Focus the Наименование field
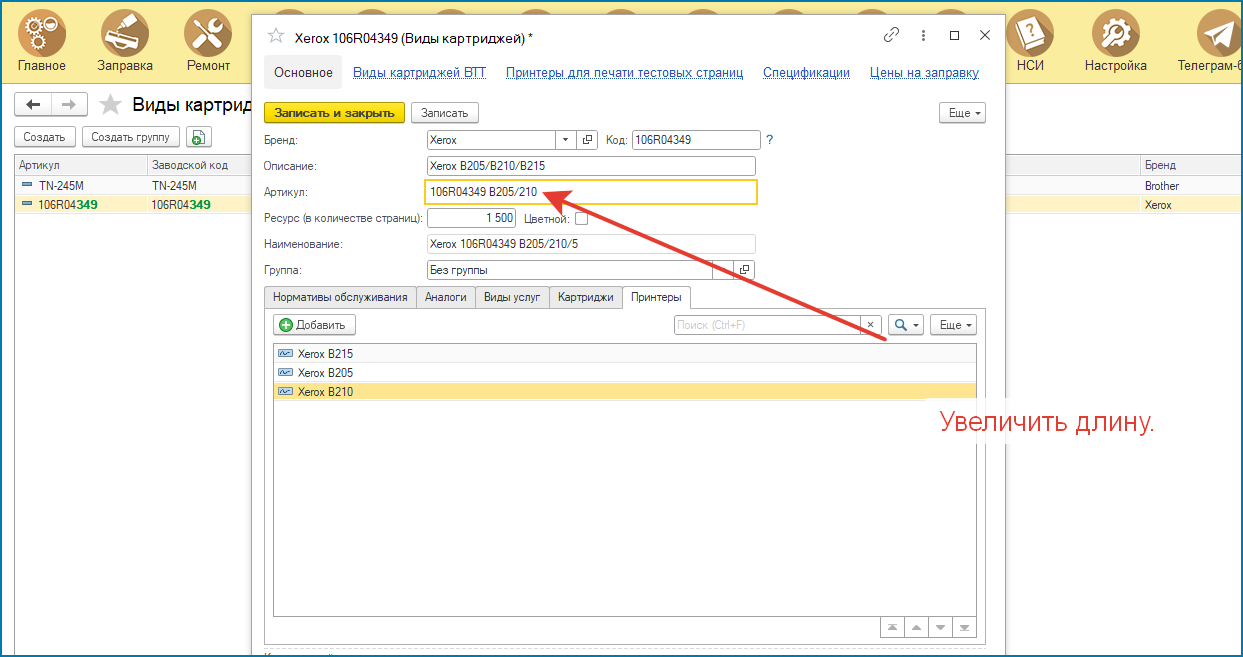The height and width of the screenshot is (657, 1243). (591, 244)
